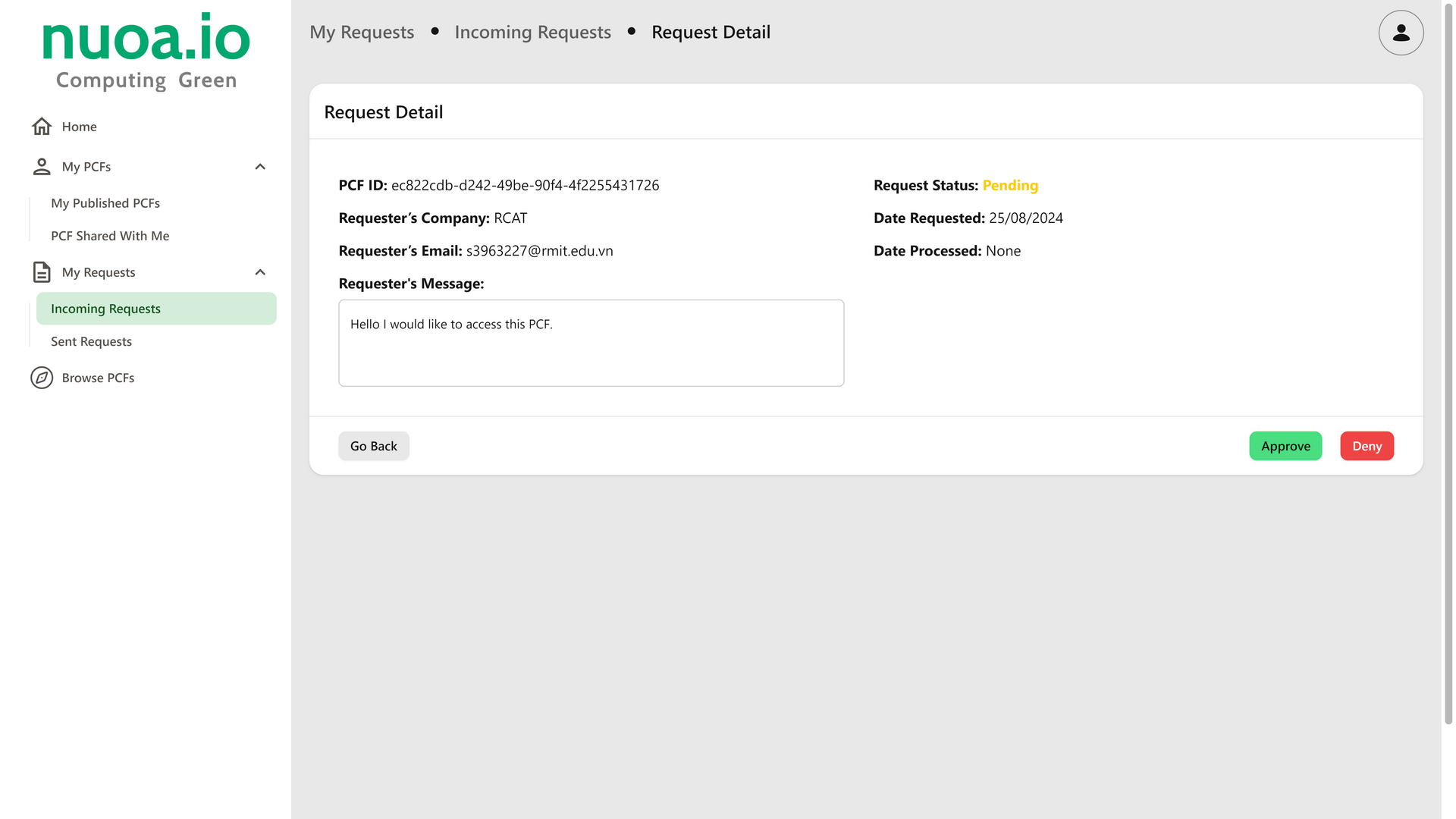Collapse the My PCFs section chevron
This screenshot has height=819, width=1456.
[x=260, y=167]
